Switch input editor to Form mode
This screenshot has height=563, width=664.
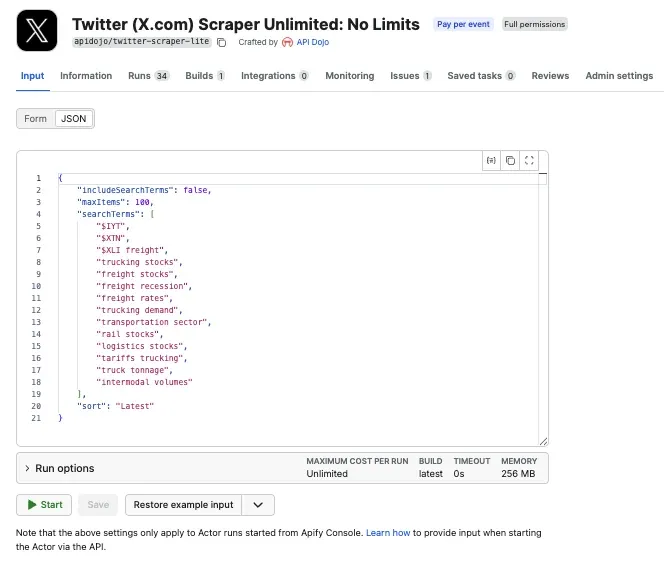(36, 119)
